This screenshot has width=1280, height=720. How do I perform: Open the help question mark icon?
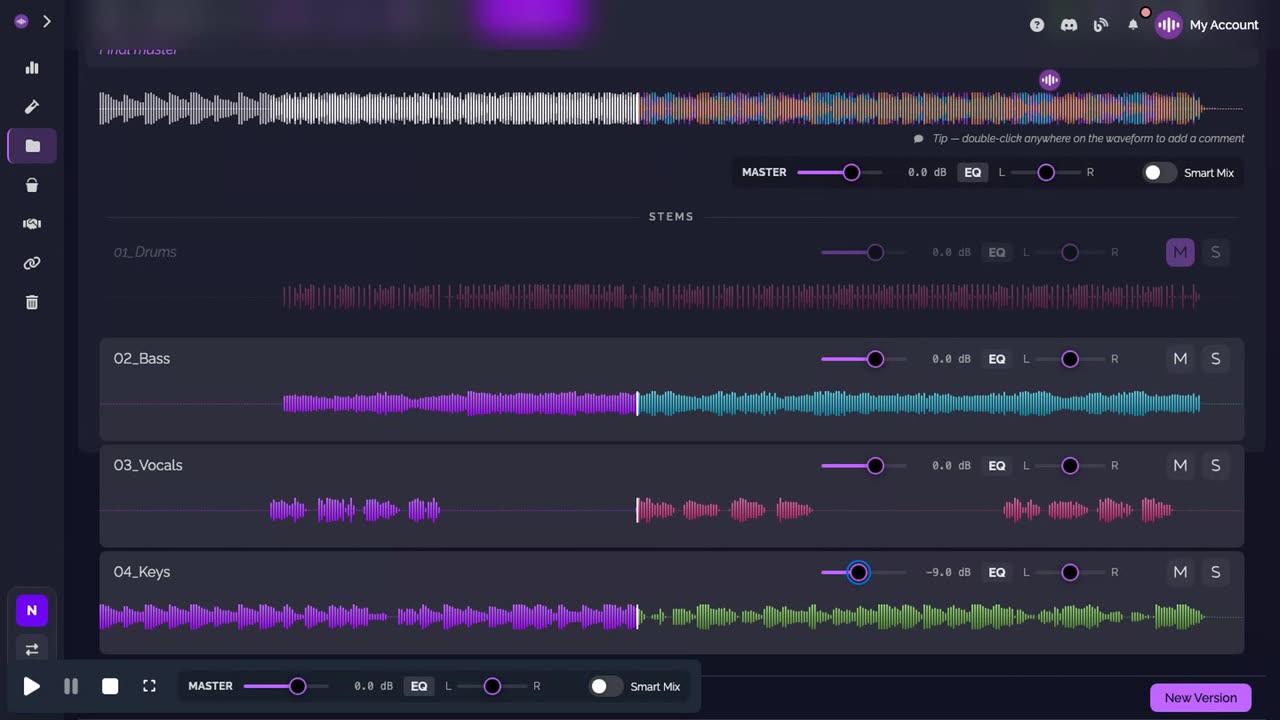pos(1037,25)
